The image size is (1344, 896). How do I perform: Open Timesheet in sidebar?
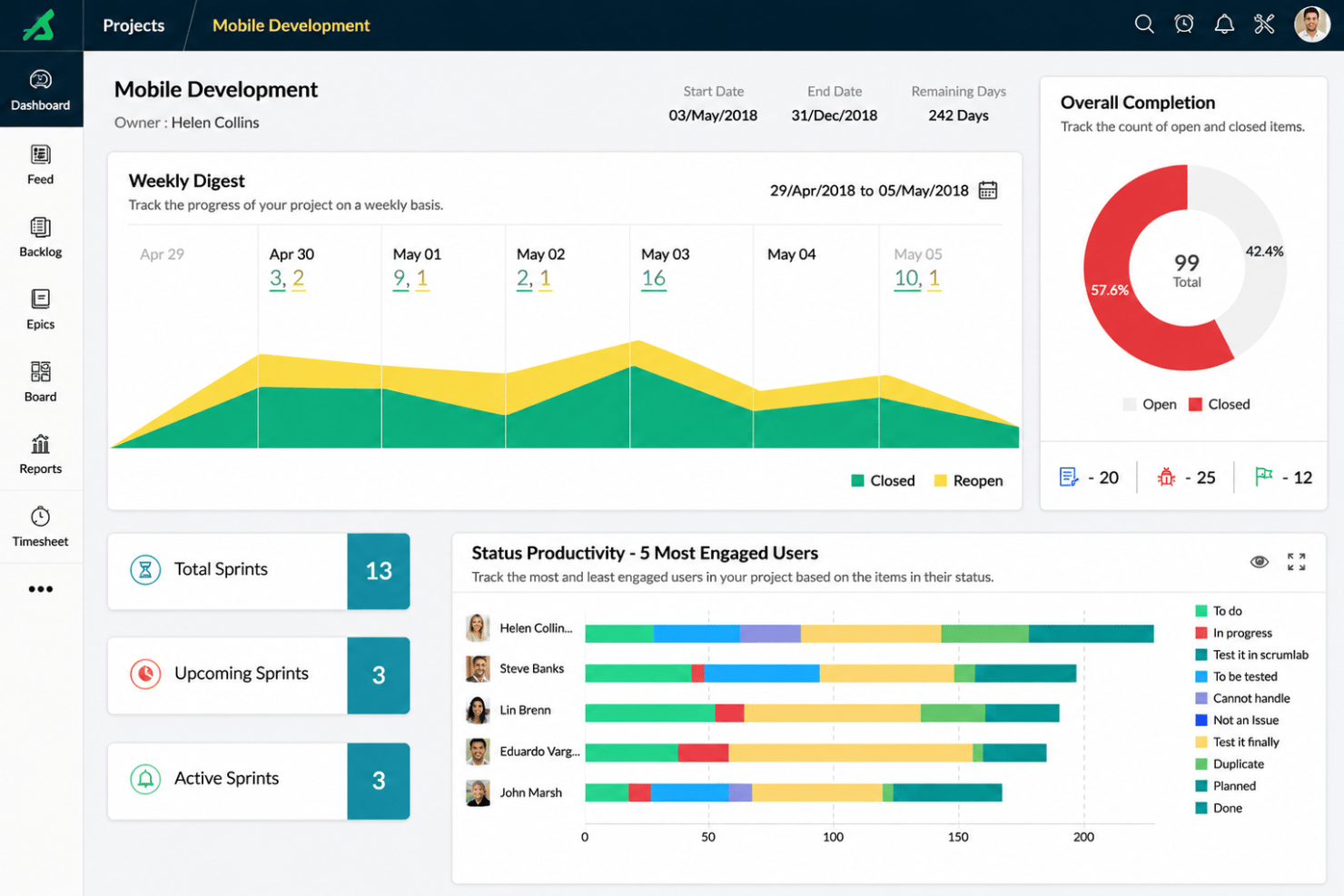click(x=41, y=527)
